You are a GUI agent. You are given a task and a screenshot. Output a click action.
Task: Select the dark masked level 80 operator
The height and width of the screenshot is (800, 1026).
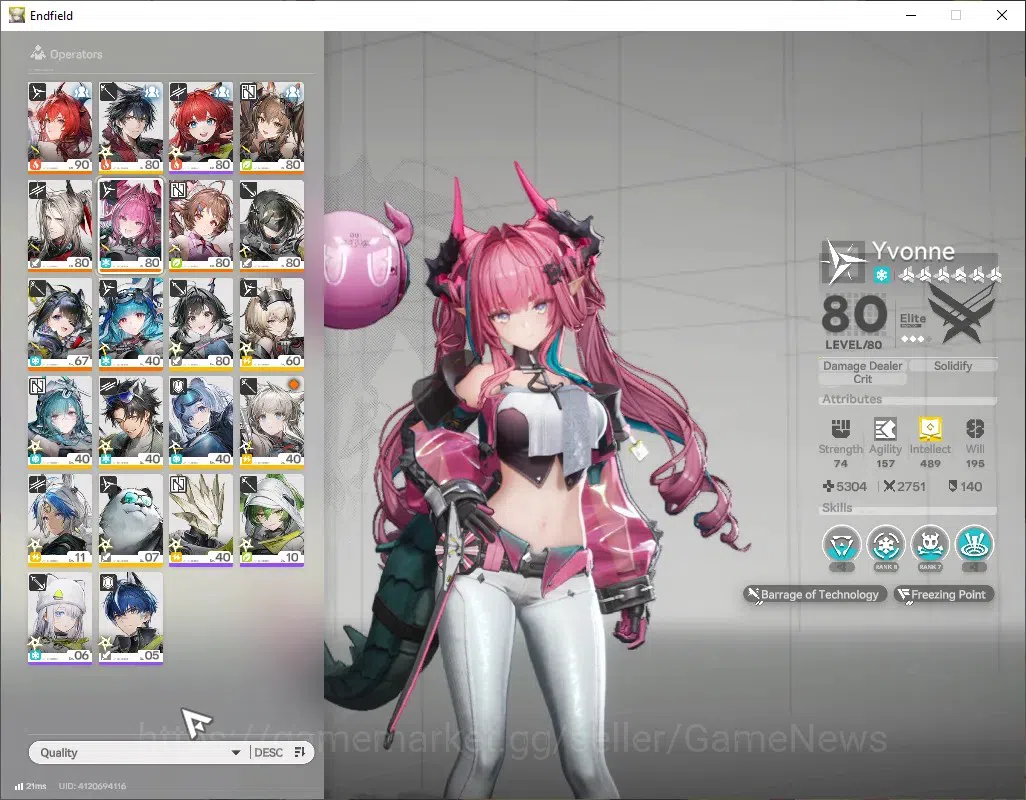click(272, 225)
